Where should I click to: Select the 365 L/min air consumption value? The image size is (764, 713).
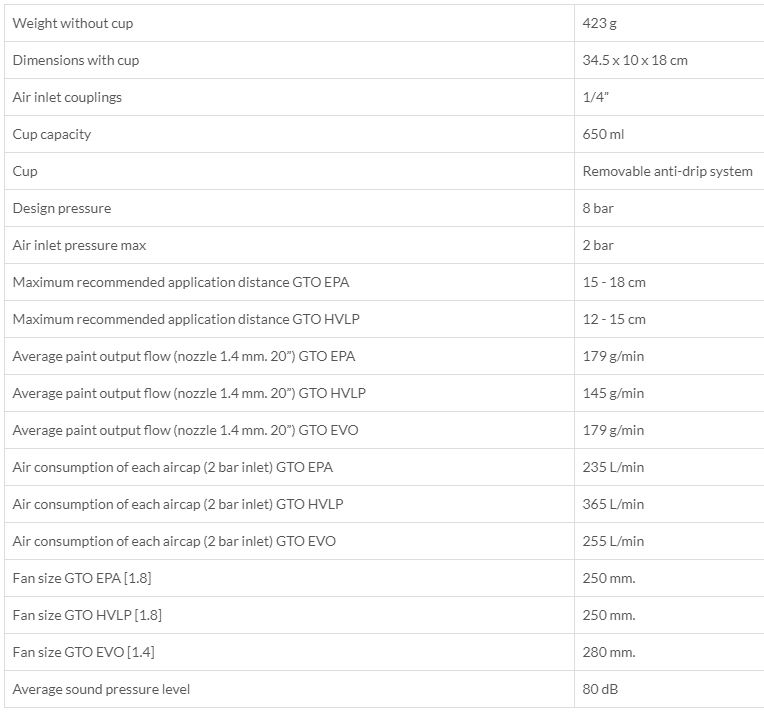613,504
